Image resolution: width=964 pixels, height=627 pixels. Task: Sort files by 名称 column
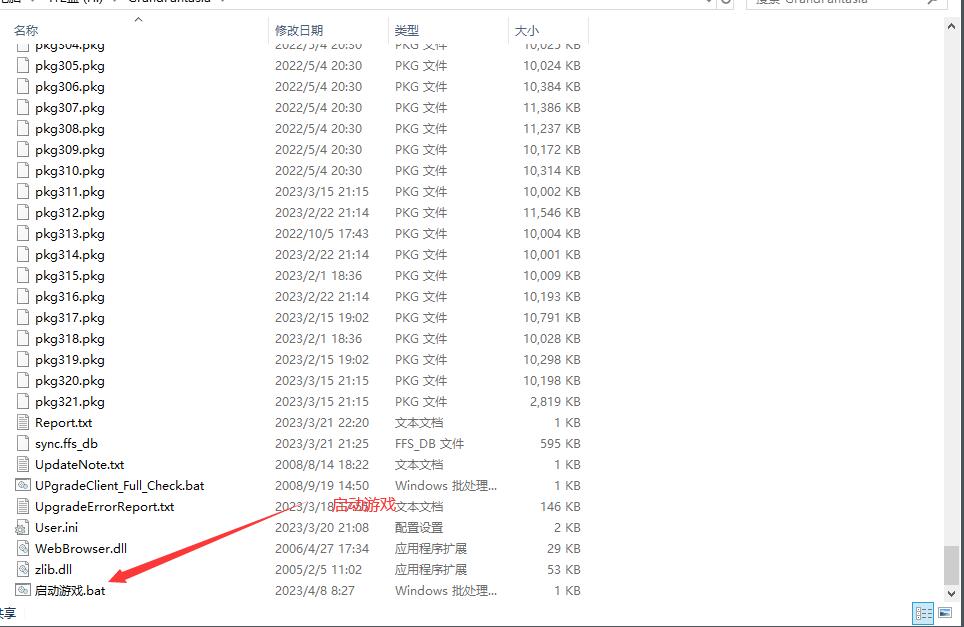tap(26, 31)
